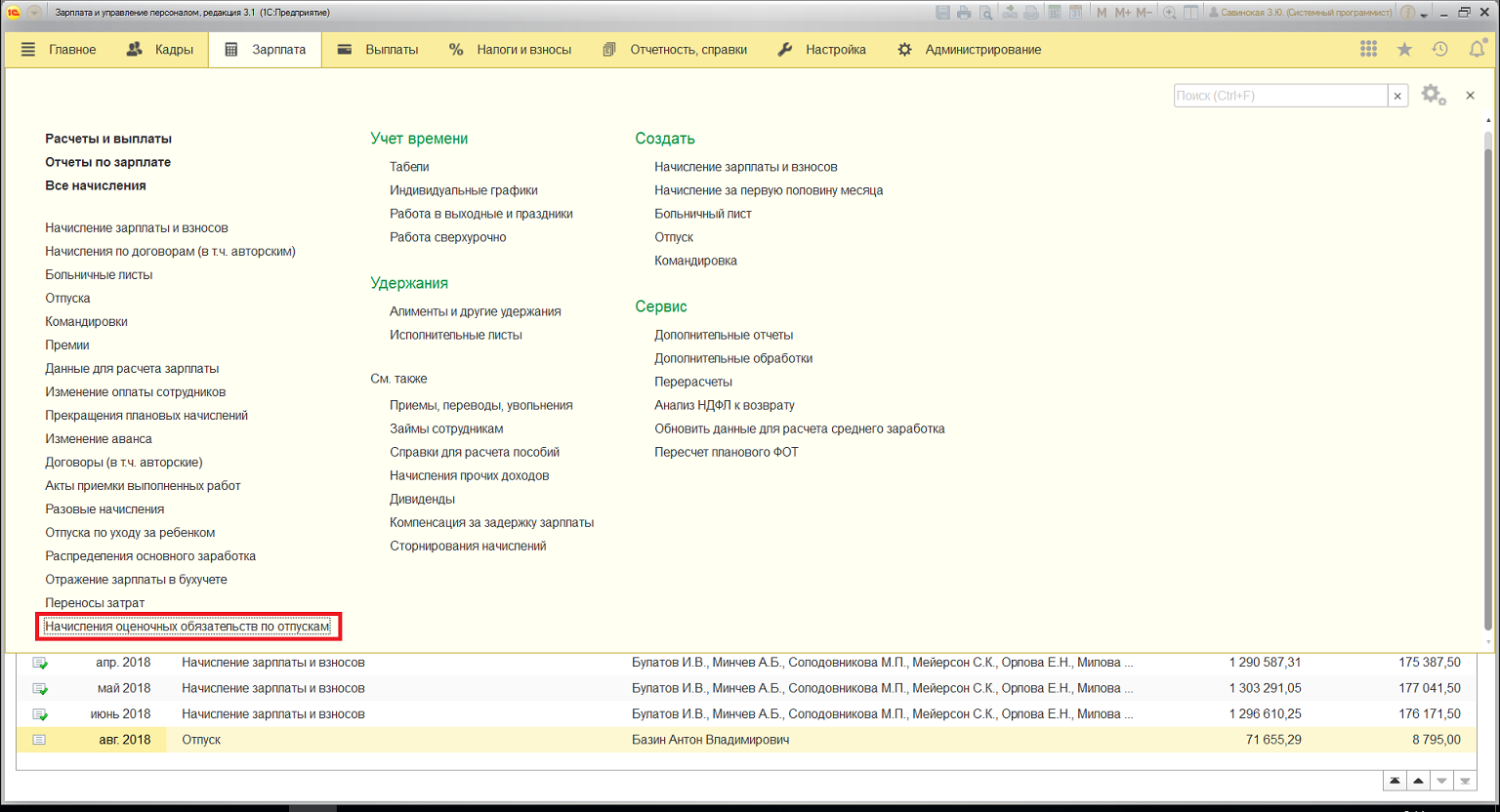Open Начисления оценочных обязательств по отпускам link
1500x812 pixels.
tap(187, 627)
